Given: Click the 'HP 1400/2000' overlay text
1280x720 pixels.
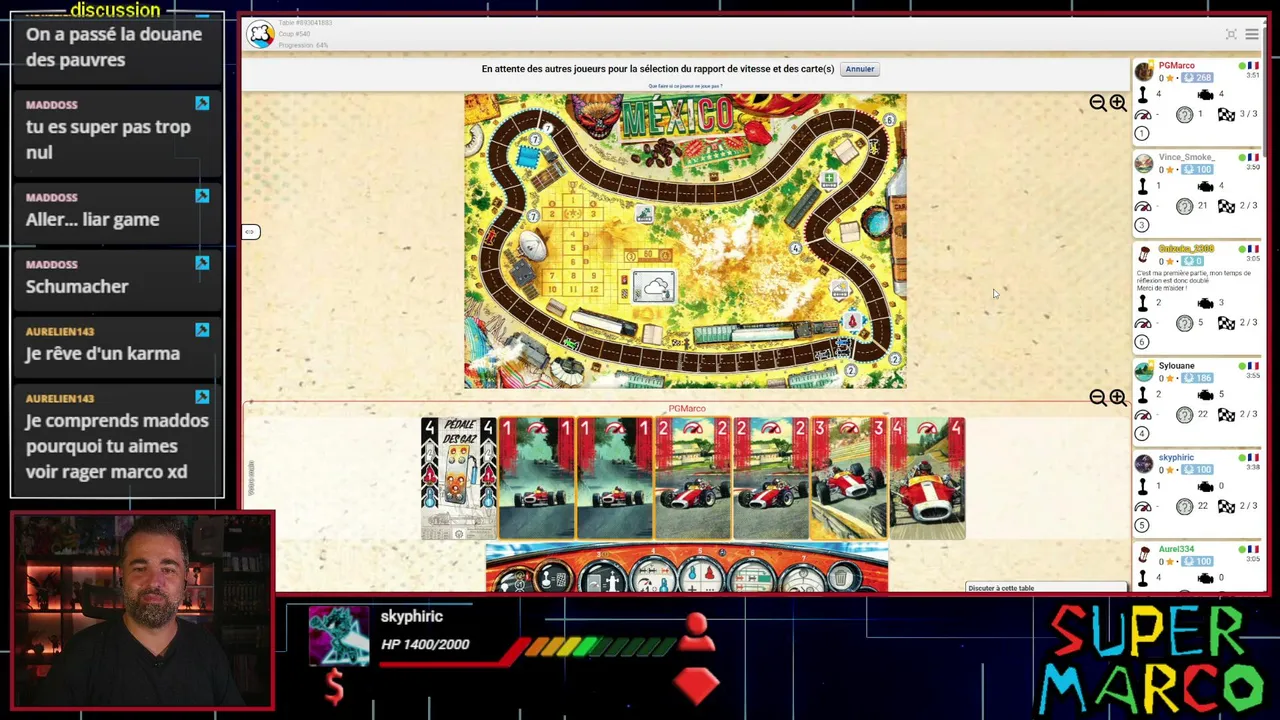Looking at the screenshot, I should 425,644.
